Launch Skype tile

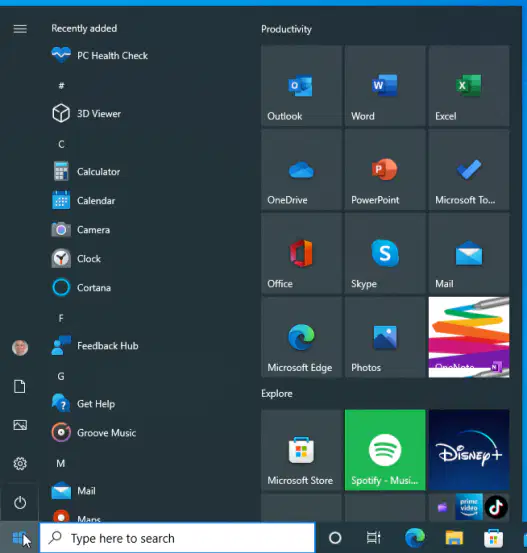(x=385, y=253)
